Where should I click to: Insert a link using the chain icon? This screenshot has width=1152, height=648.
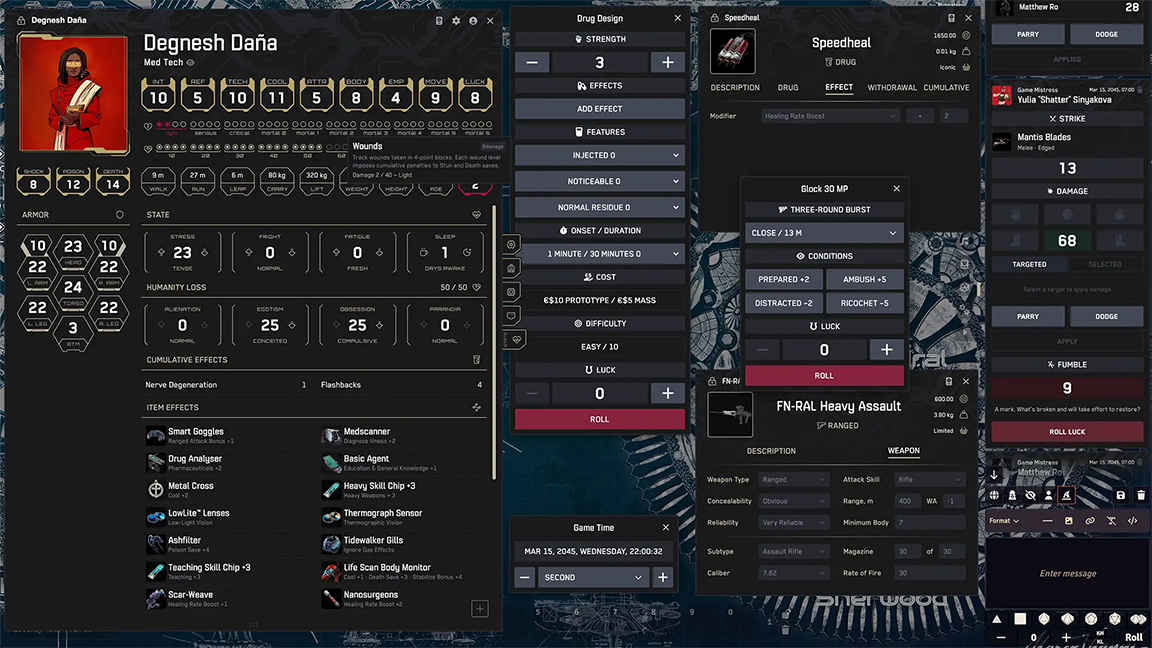click(x=1090, y=521)
